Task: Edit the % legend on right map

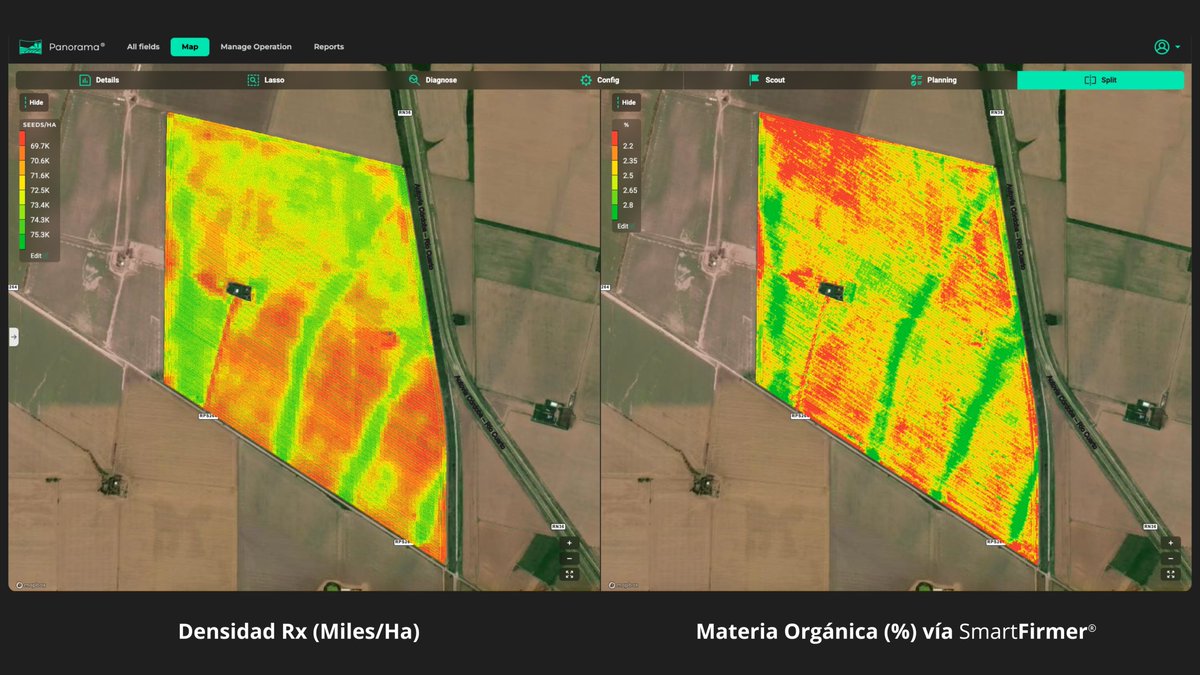Action: [x=623, y=226]
